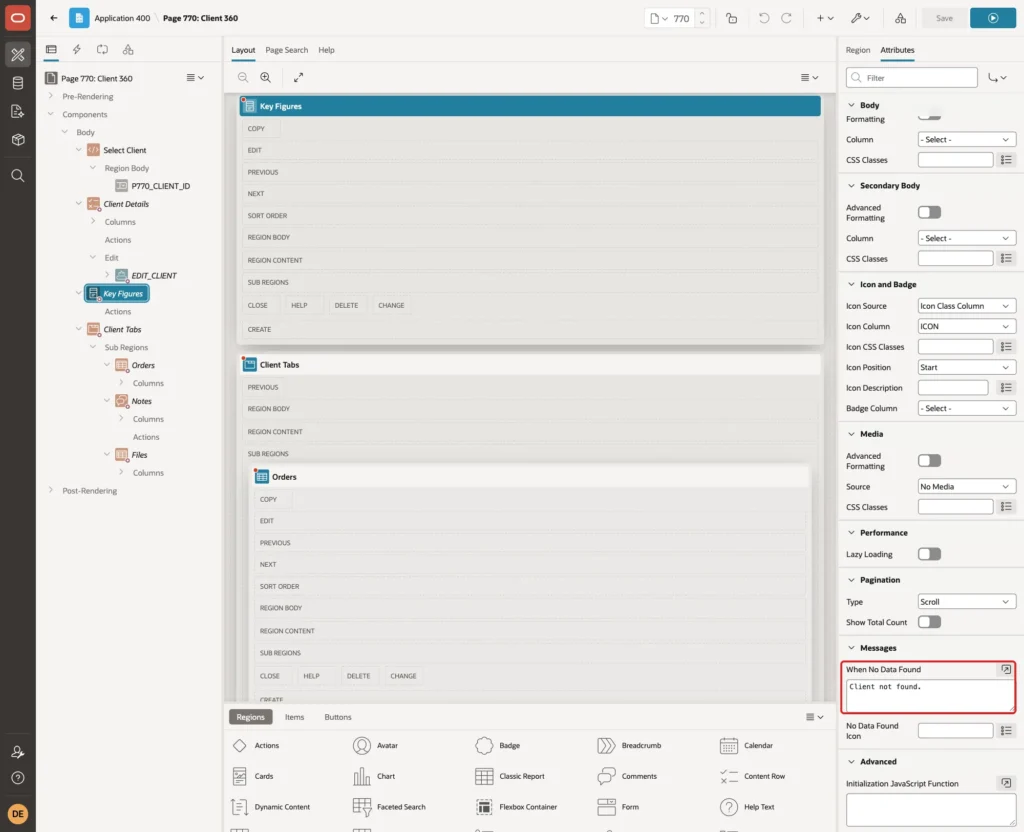Open the Help tab in layout pane

[x=327, y=50]
